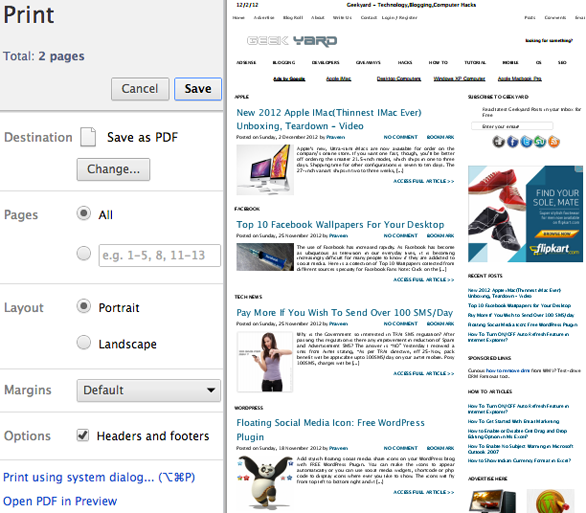The width and height of the screenshot is (586, 513).
Task: Click the Change... destination button
Action: point(113,169)
